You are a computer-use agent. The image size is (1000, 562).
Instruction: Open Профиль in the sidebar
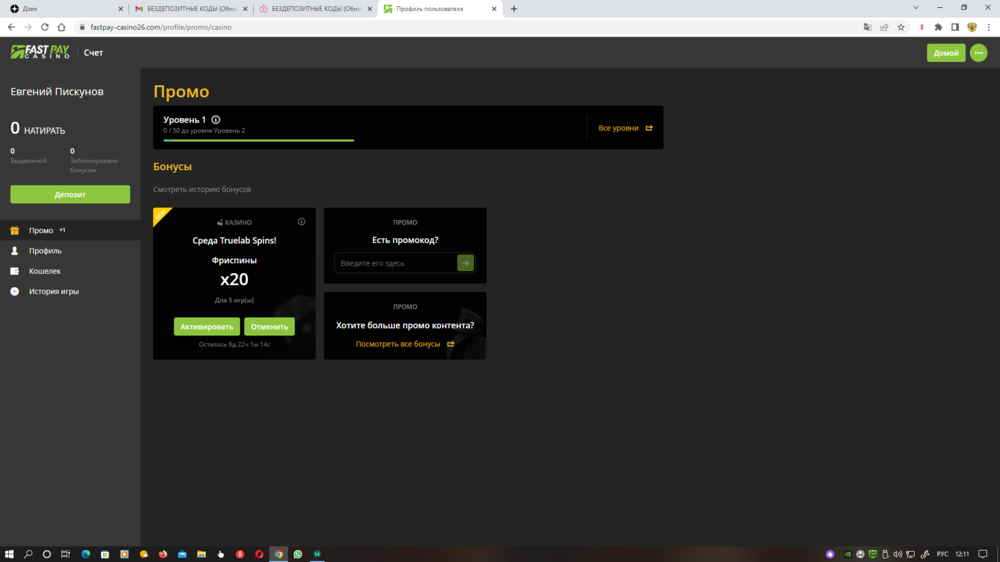45,251
